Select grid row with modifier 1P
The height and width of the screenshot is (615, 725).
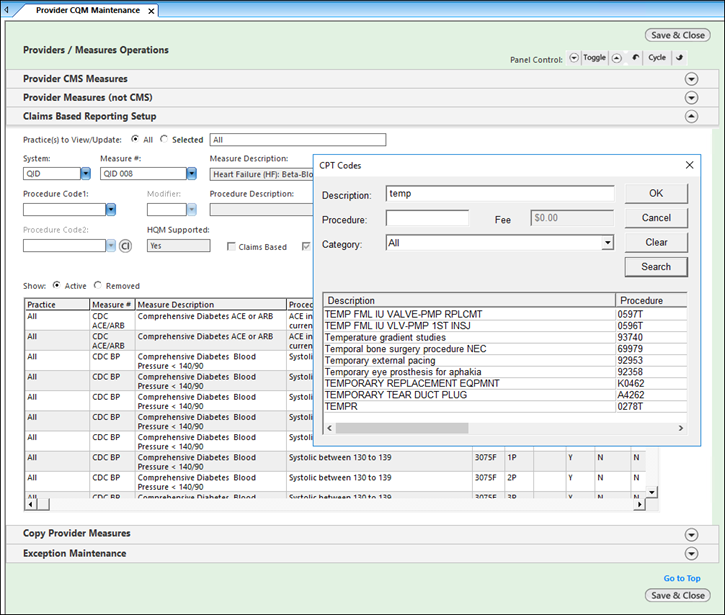(335, 461)
